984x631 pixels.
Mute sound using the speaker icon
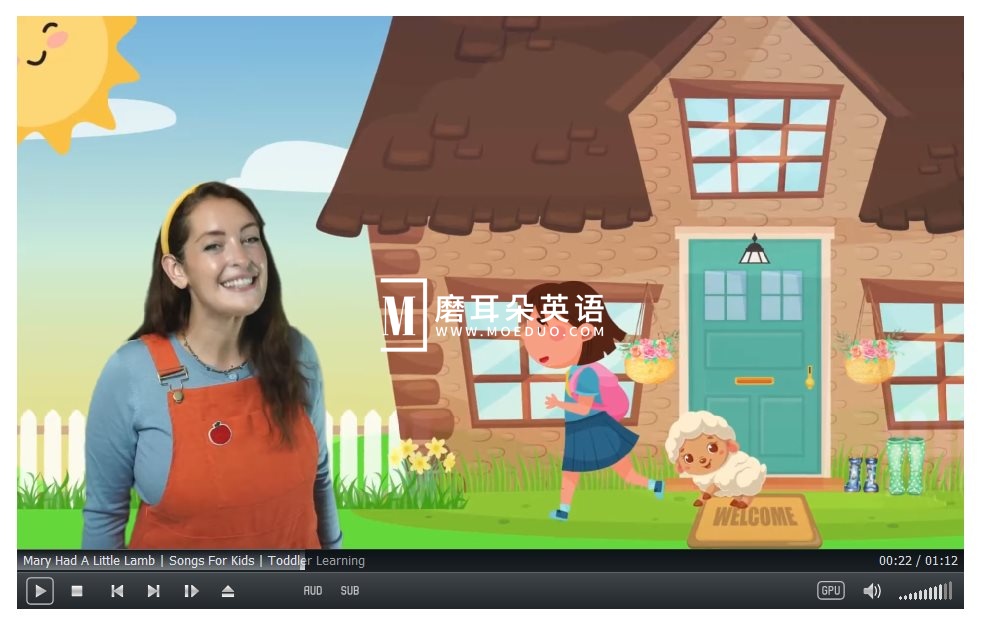[x=872, y=591]
